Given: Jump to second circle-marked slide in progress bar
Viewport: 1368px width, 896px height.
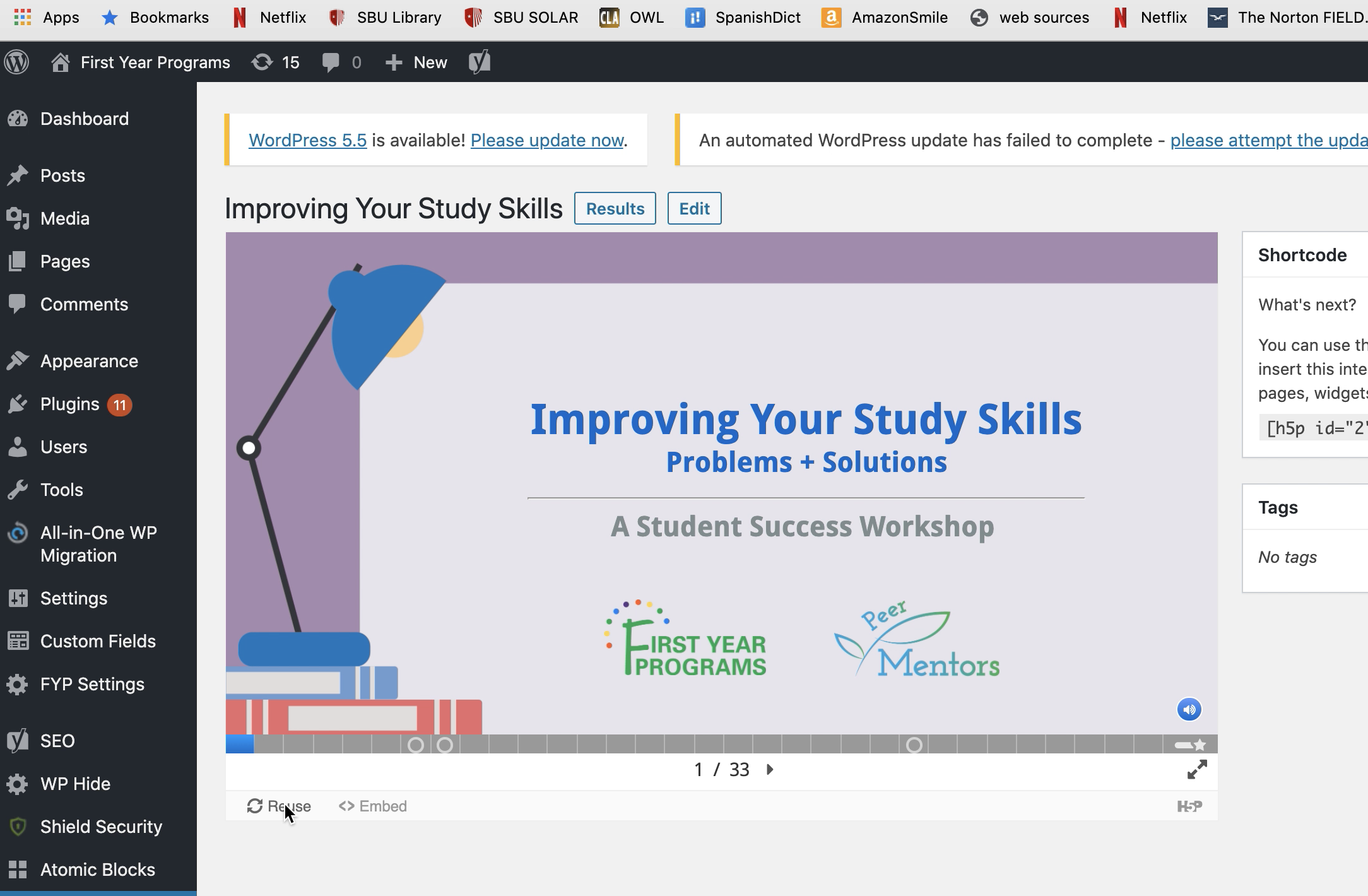Looking at the screenshot, I should (445, 745).
